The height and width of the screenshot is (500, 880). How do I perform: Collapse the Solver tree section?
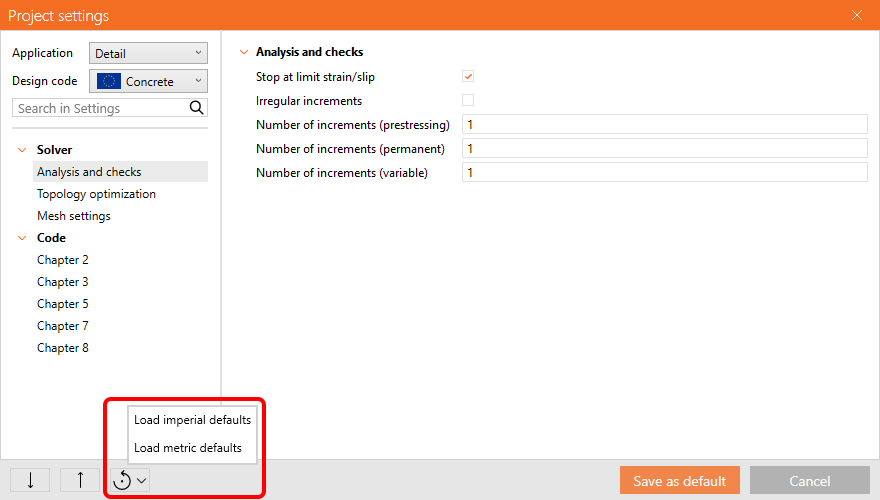[22, 150]
